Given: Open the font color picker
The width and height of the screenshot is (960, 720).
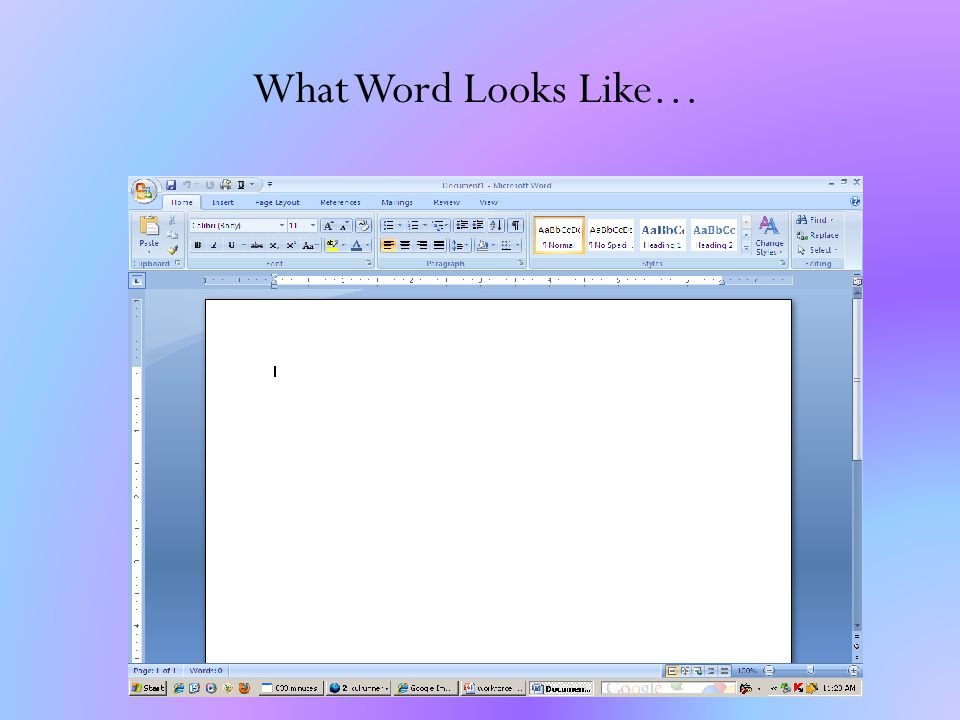Looking at the screenshot, I should [355, 245].
